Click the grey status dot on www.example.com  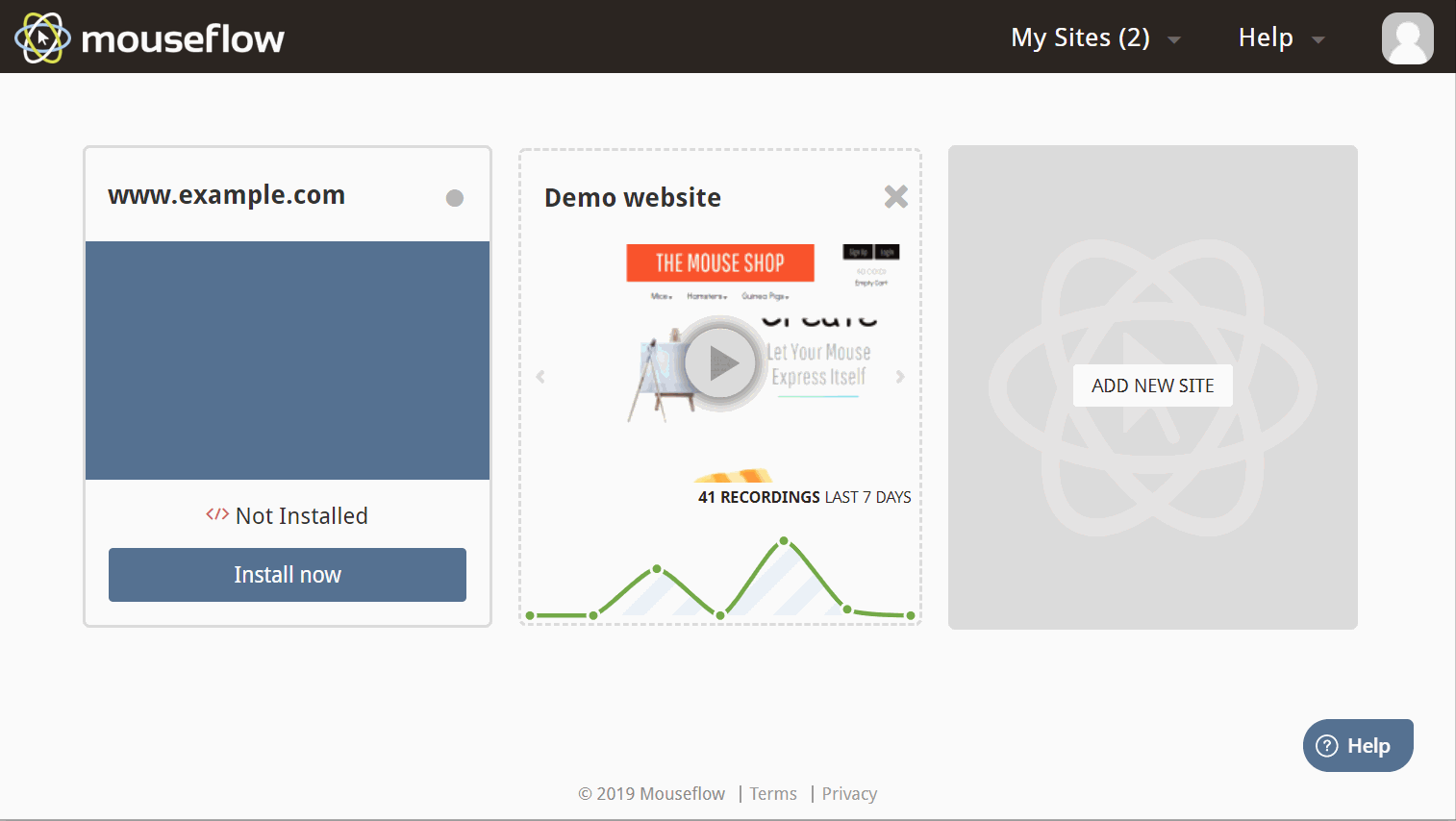coord(455,198)
